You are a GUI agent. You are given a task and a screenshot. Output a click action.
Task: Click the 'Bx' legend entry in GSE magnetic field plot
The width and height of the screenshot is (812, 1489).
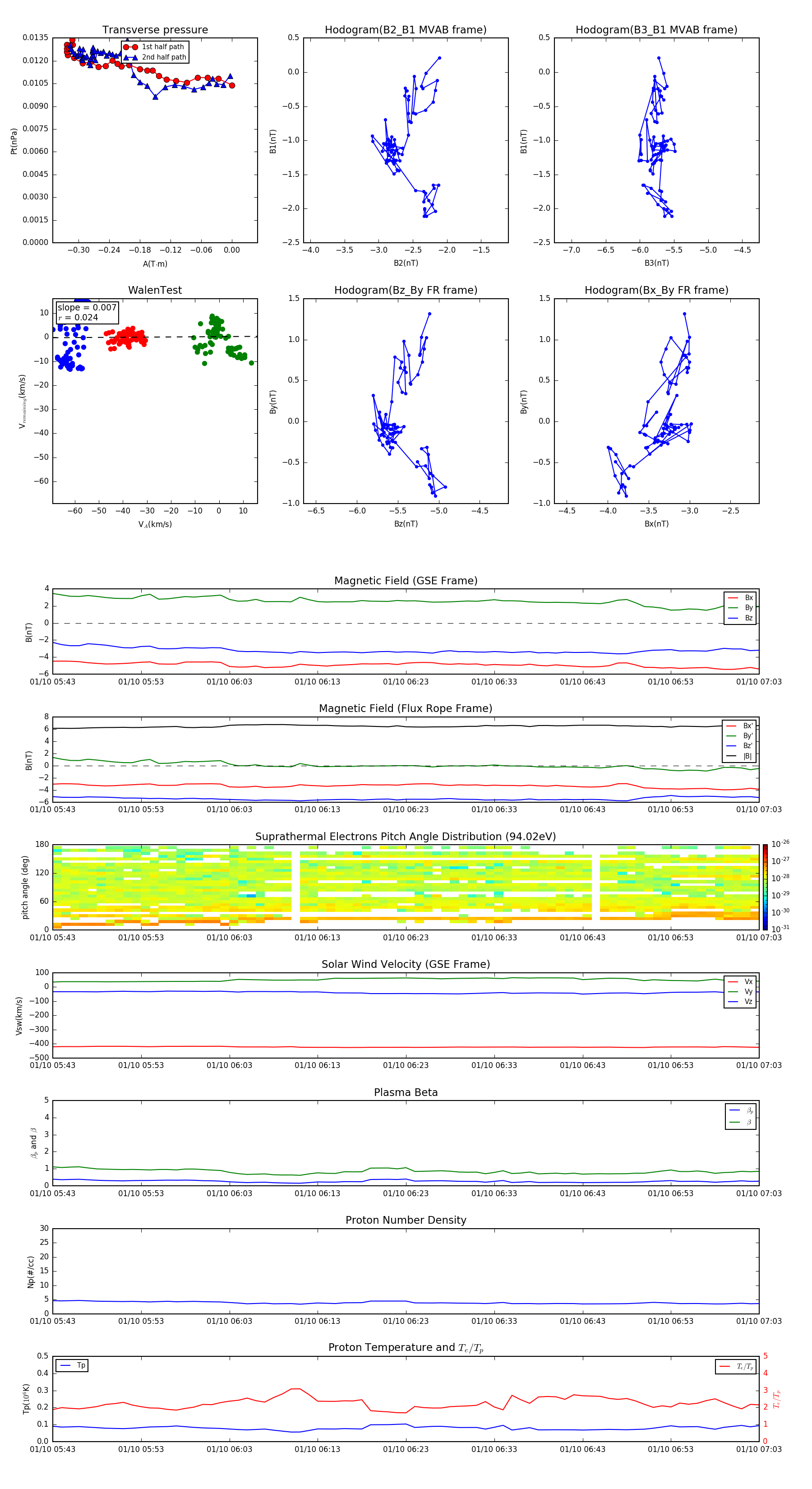(x=740, y=598)
